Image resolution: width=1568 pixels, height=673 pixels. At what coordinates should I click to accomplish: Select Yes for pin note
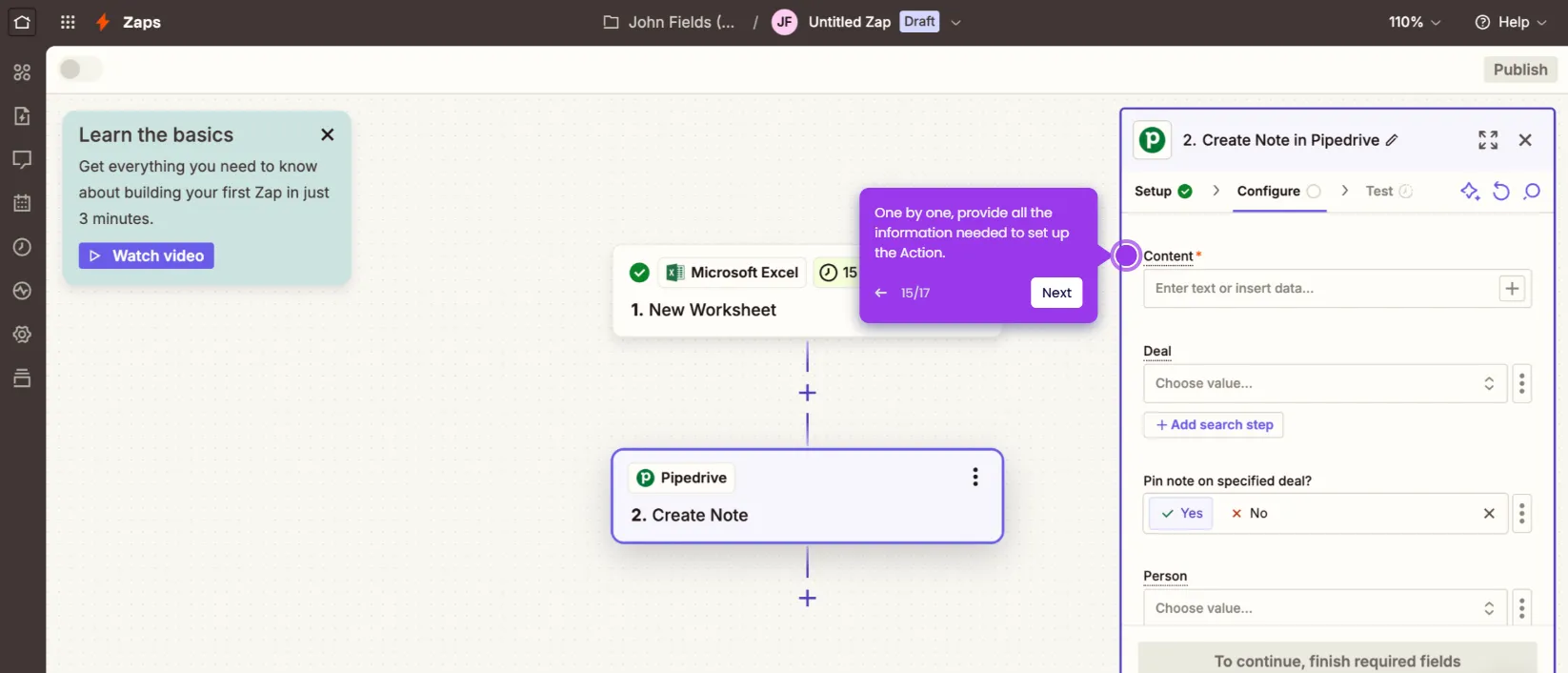pyautogui.click(x=1181, y=513)
